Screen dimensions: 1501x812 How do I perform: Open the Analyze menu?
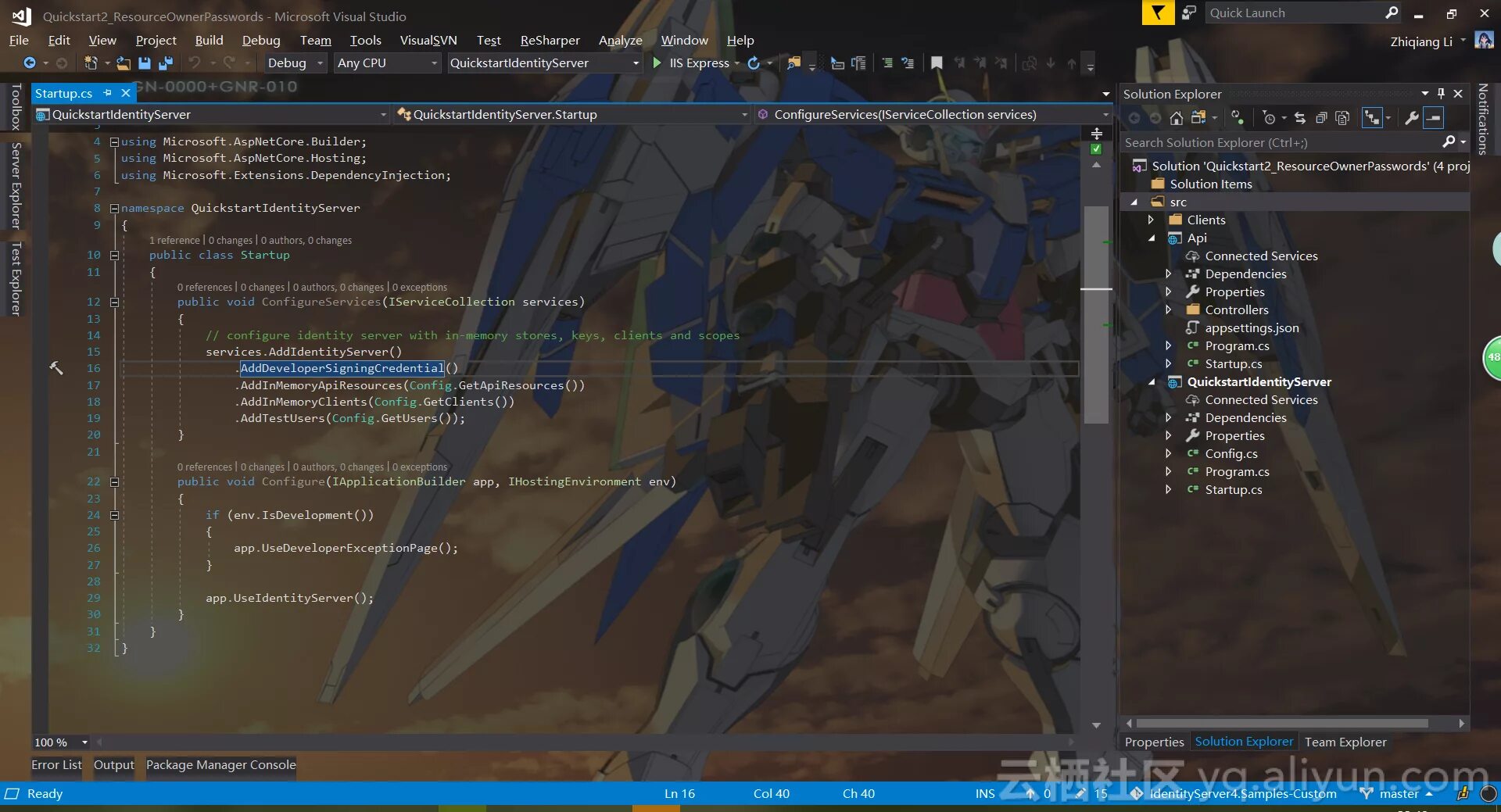coord(620,41)
